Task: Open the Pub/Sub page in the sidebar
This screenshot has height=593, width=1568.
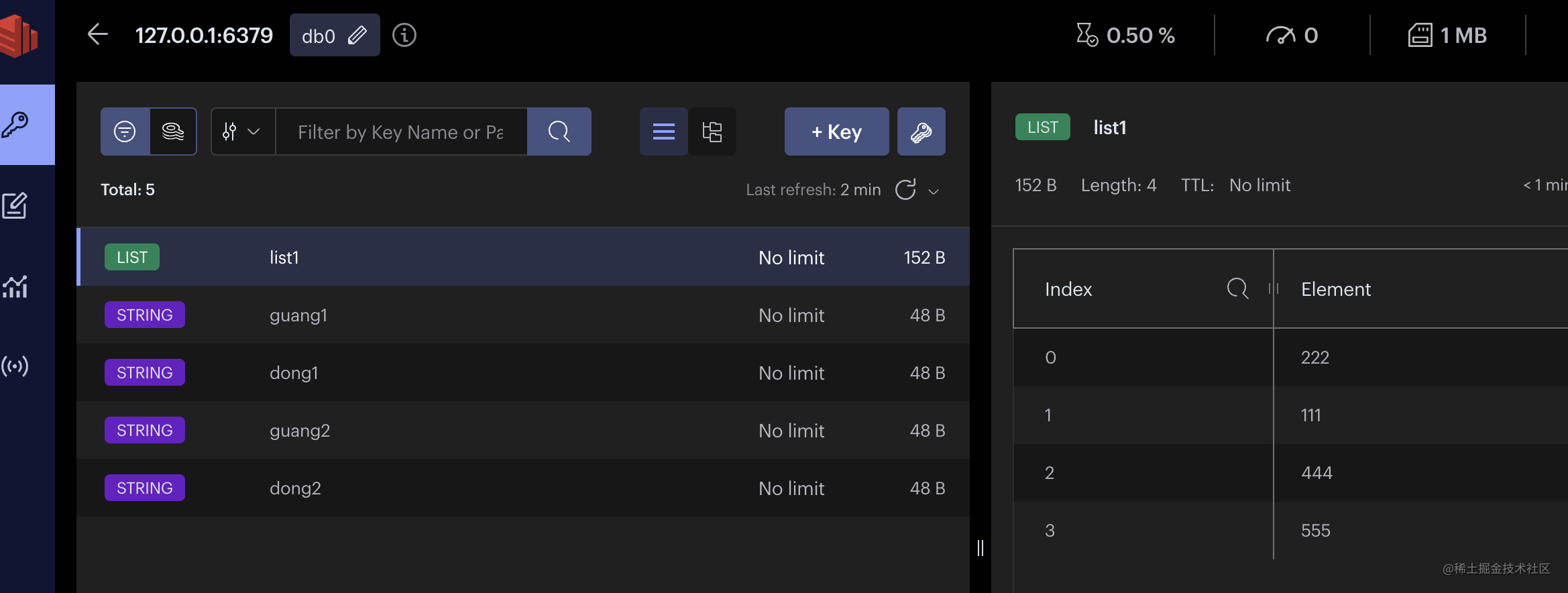Action: coord(15,366)
